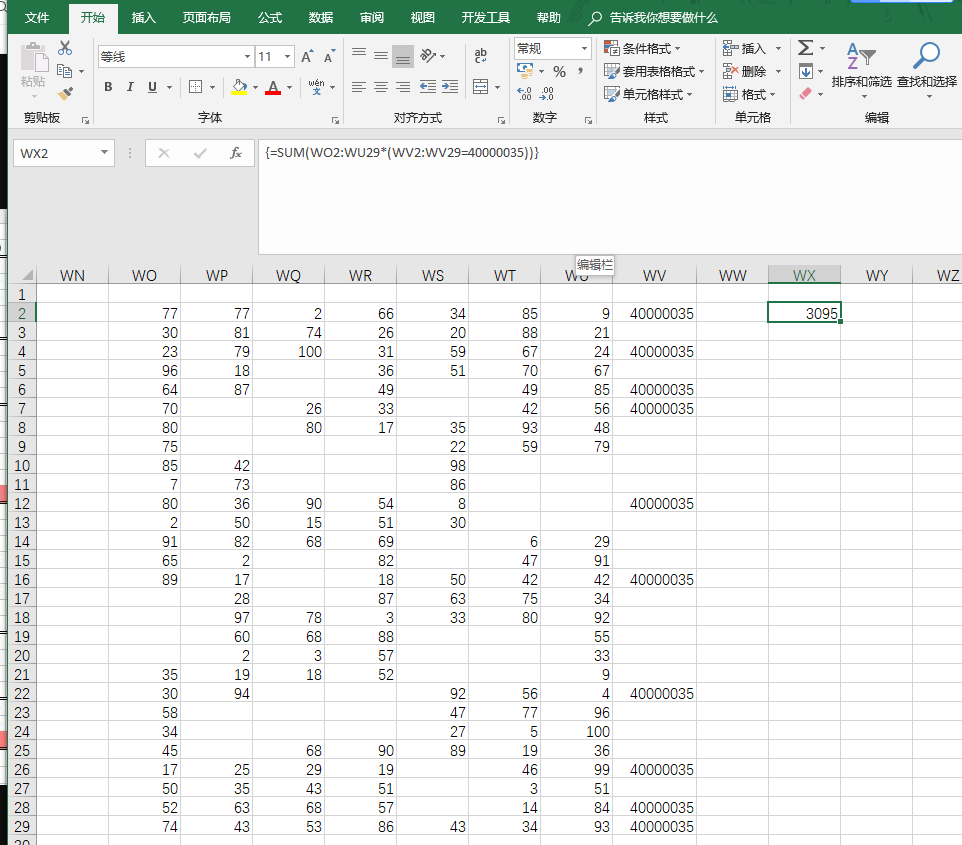Click the font color A icon
962x845 pixels.
pyautogui.click(x=273, y=87)
